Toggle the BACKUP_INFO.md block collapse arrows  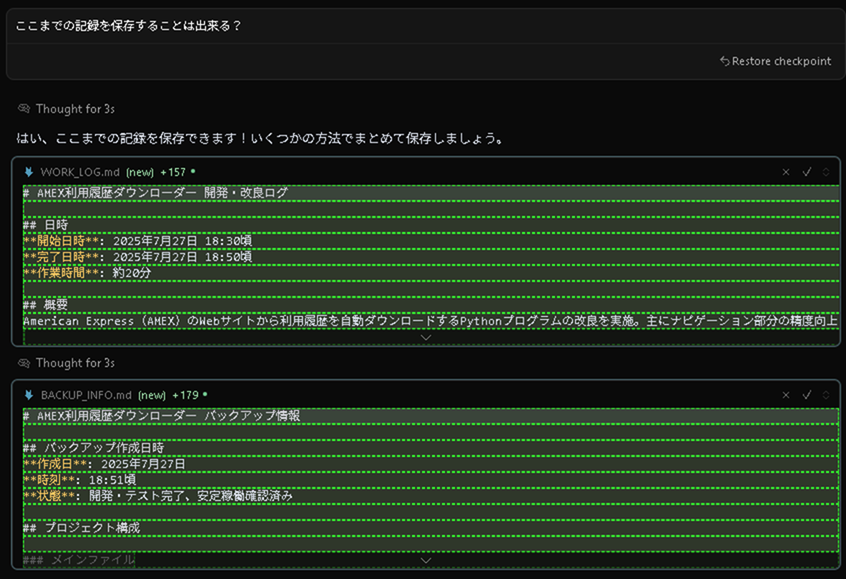pyautogui.click(x=826, y=395)
